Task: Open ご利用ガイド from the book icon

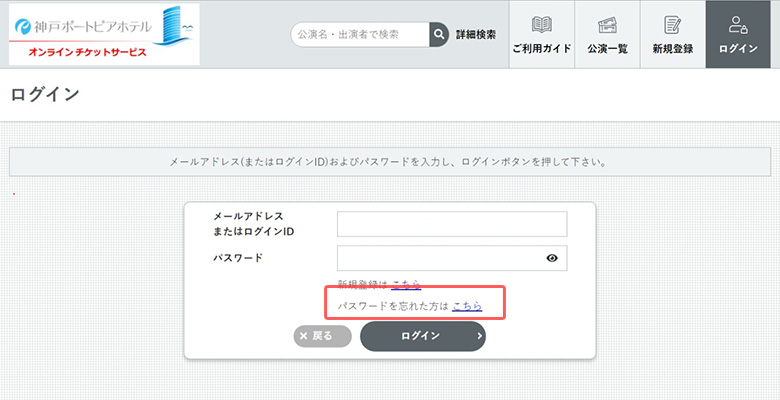Action: 542,34
